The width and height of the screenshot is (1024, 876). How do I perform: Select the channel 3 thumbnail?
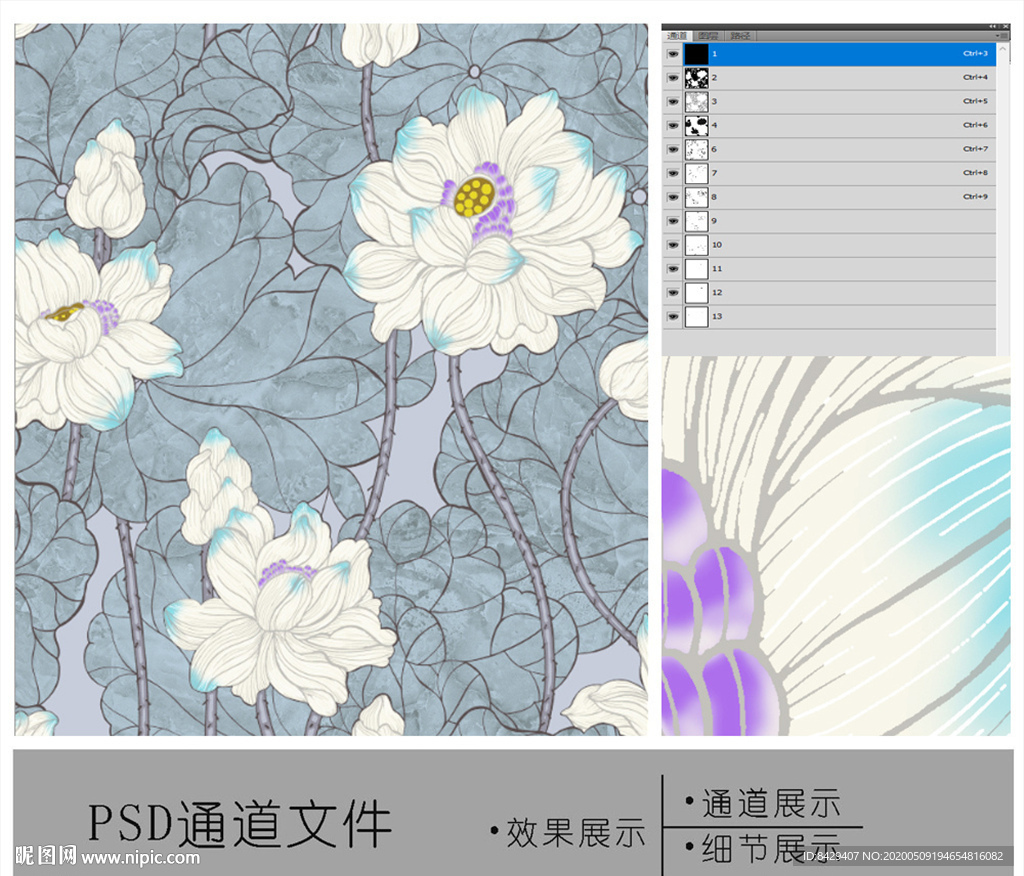(x=696, y=101)
